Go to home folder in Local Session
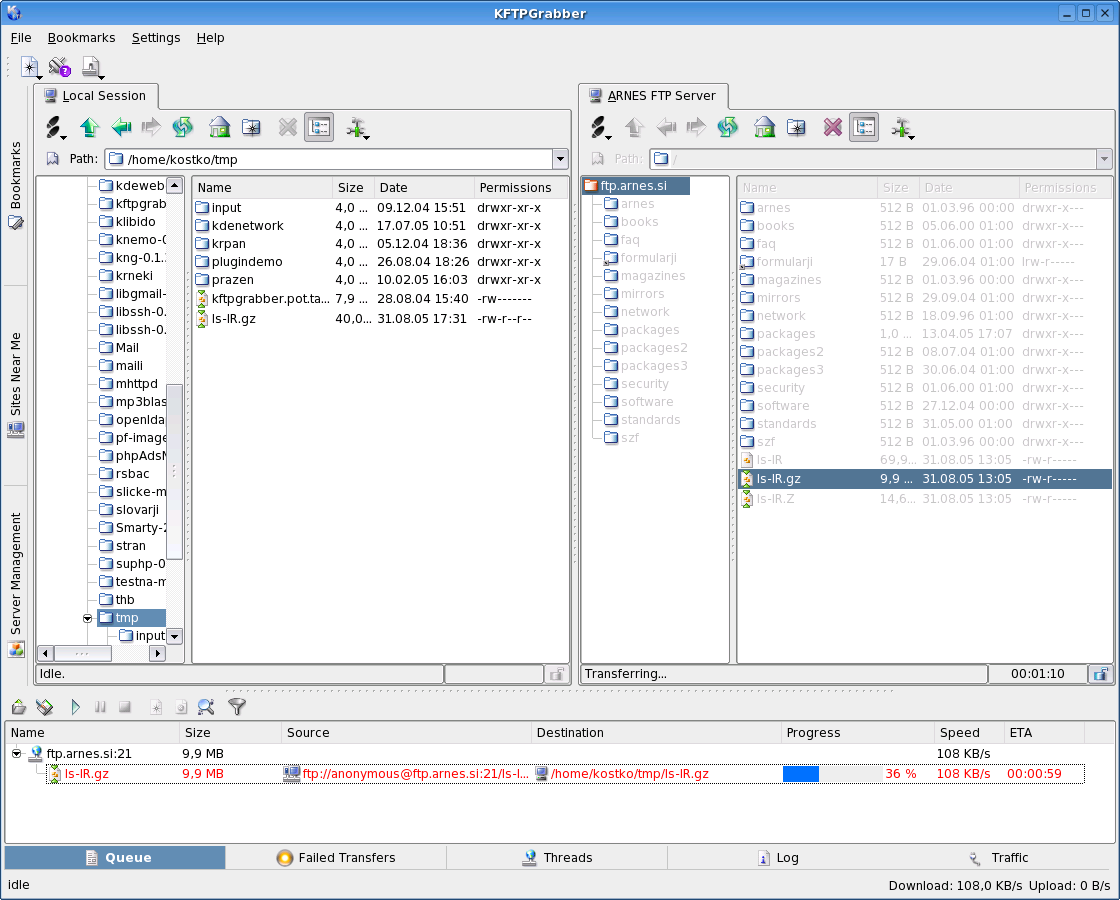Image resolution: width=1120 pixels, height=900 pixels. (219, 127)
